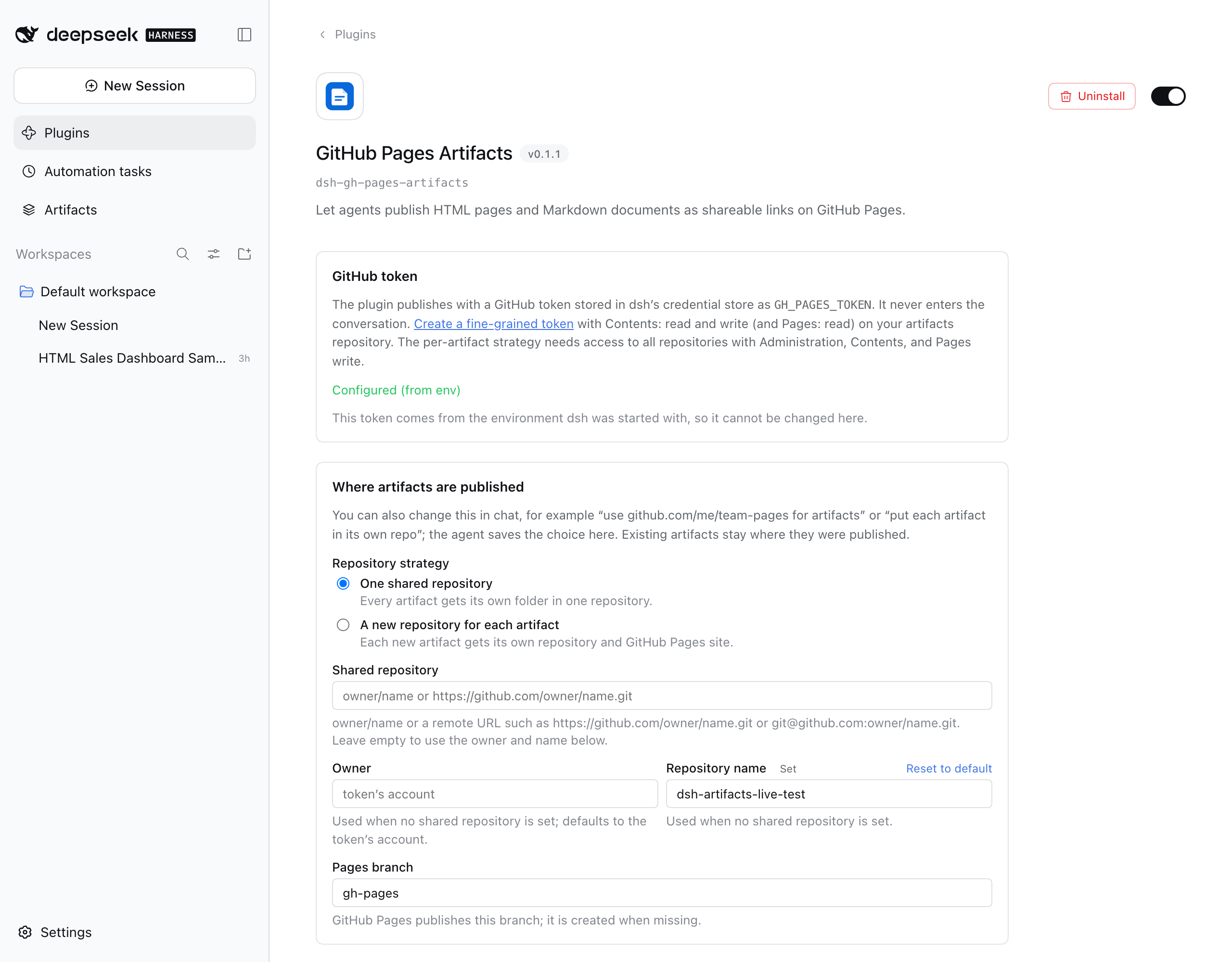Click the dsh-gh-pages-artifacts identifier text
1232x962 pixels.
point(392,183)
